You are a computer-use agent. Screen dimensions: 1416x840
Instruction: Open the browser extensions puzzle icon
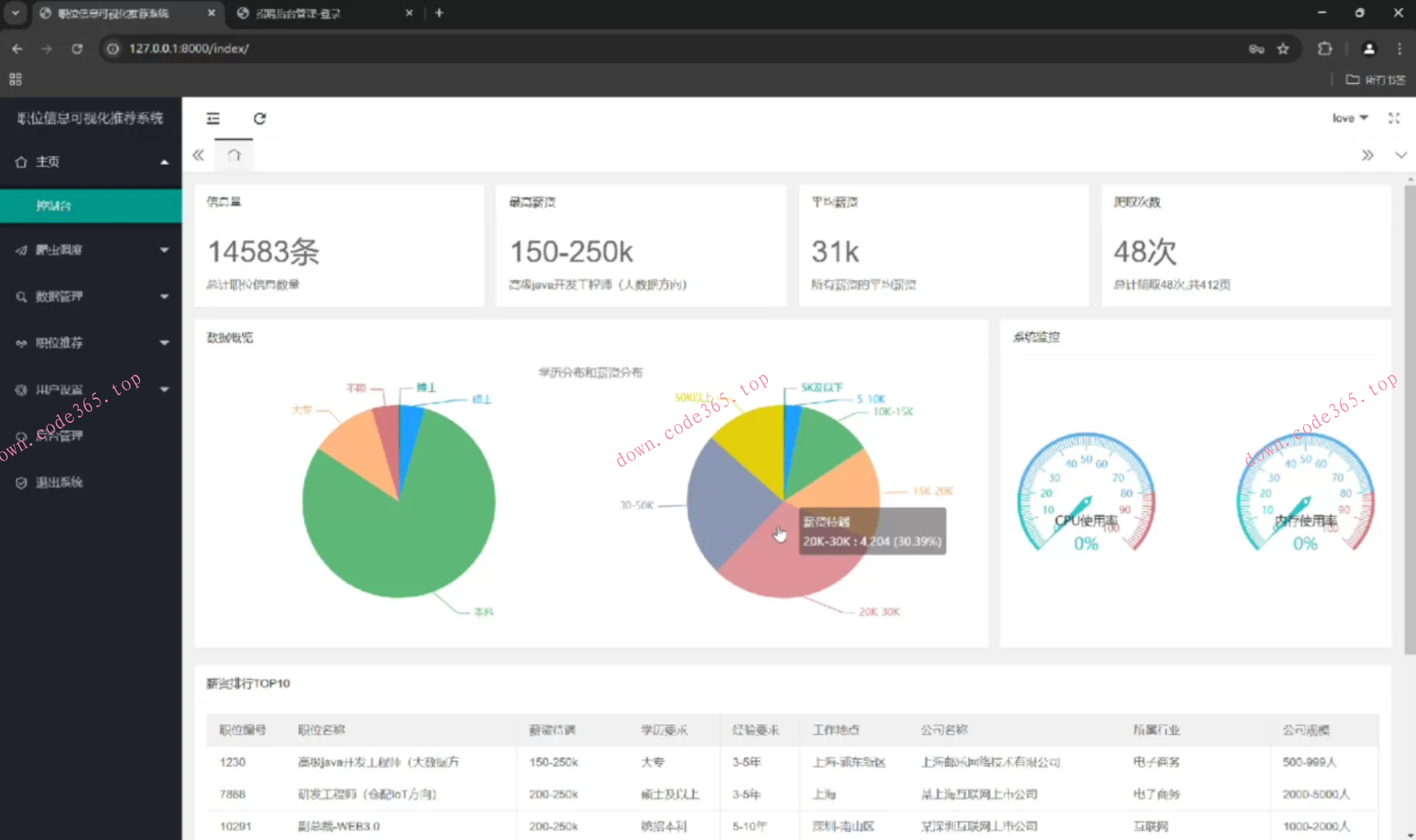click(x=1324, y=49)
